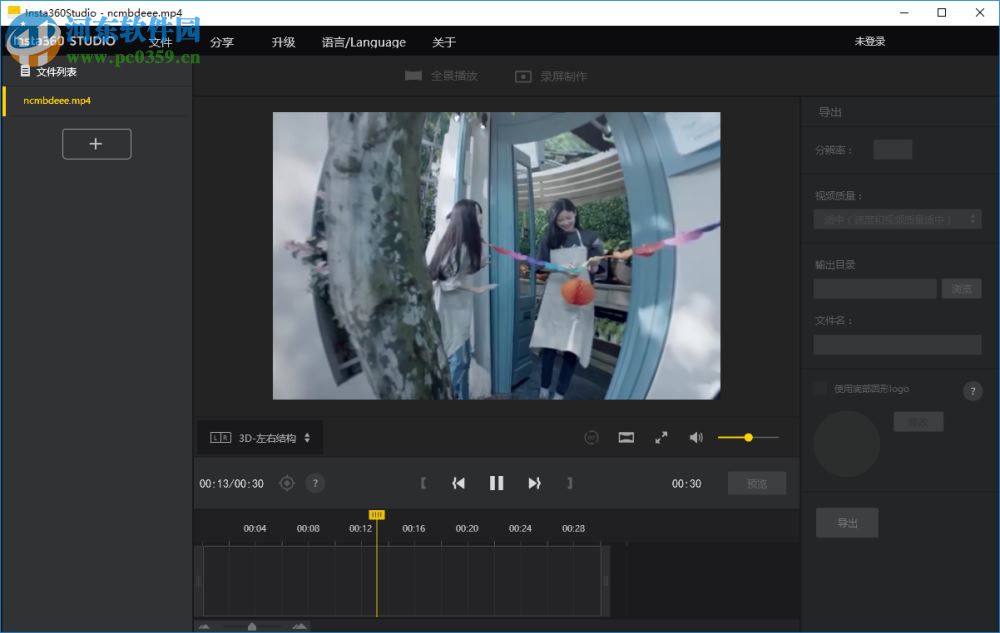This screenshot has height=633, width=1000.
Task: Click the loop playback icon
Action: [590, 437]
